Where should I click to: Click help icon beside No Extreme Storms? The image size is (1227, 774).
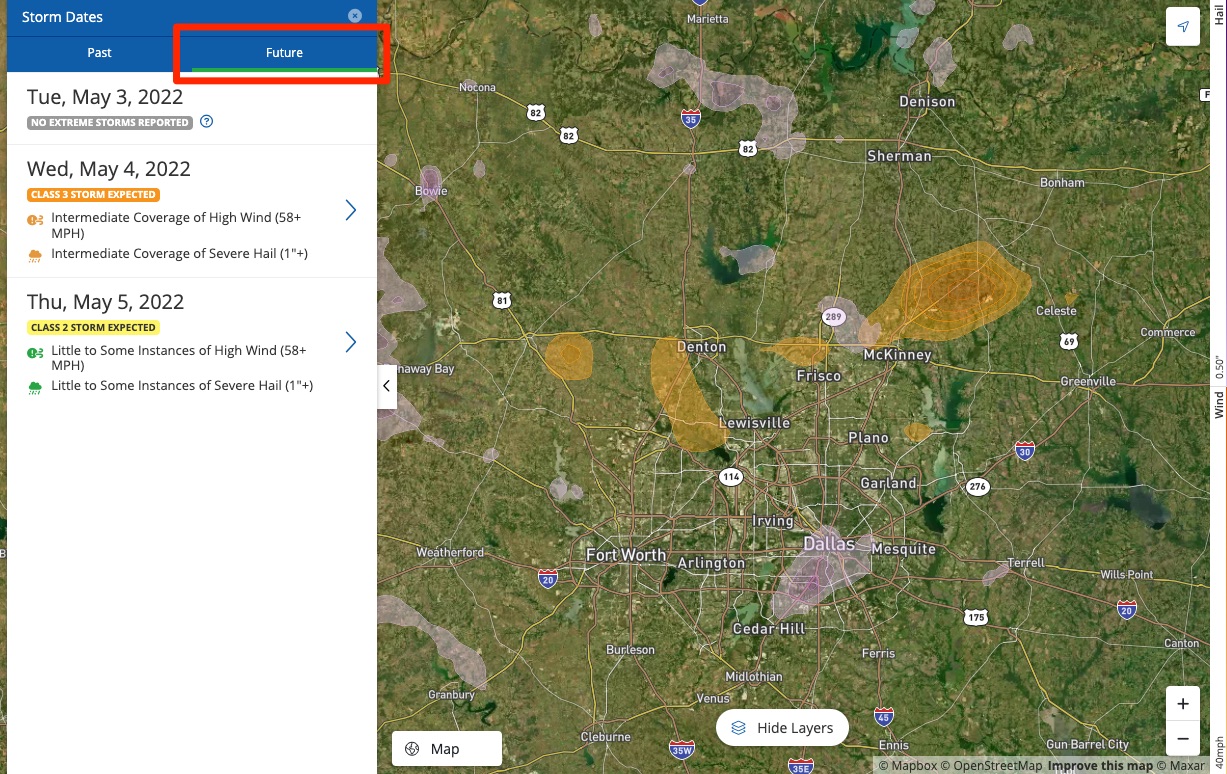pyautogui.click(x=207, y=122)
